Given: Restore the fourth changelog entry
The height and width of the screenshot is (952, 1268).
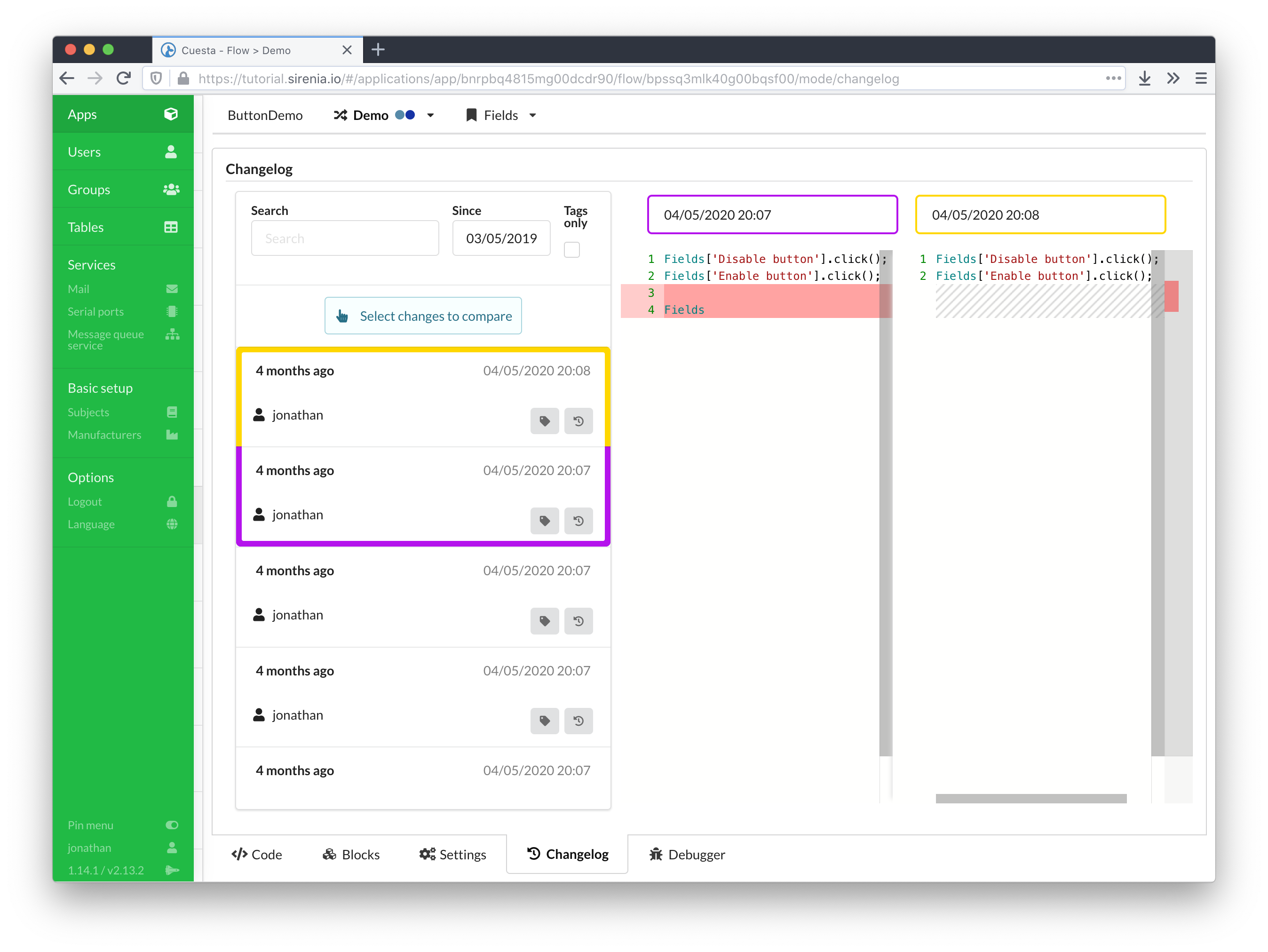Looking at the screenshot, I should tap(579, 721).
